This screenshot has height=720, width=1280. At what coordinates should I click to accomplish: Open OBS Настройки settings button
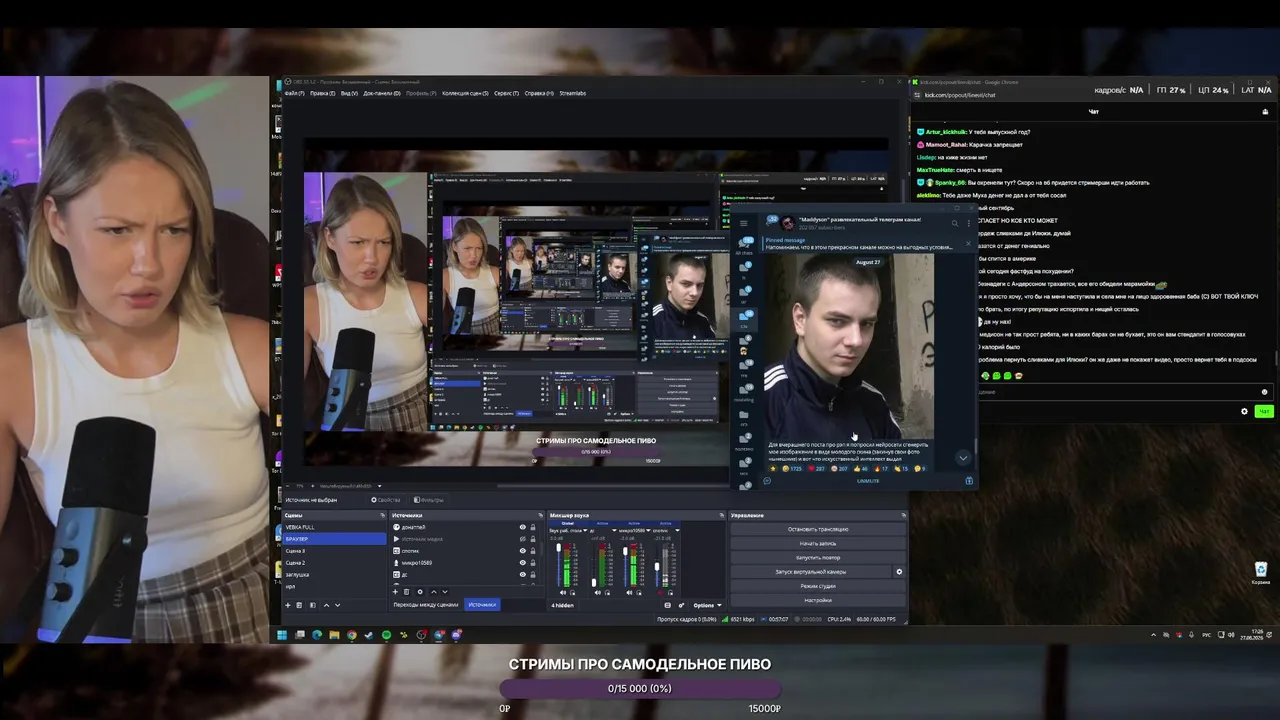tap(818, 600)
